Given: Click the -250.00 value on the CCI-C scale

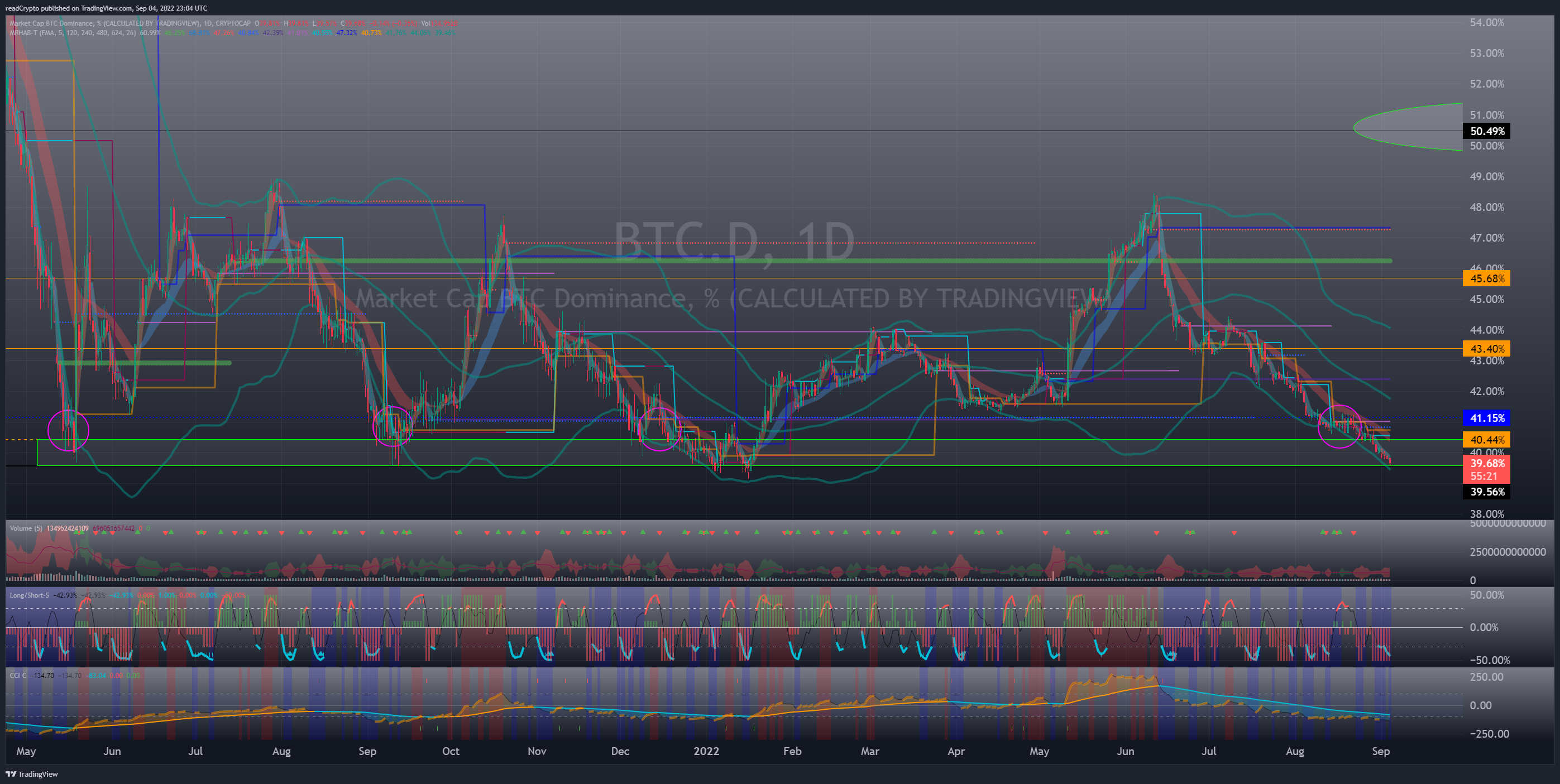Looking at the screenshot, I should pos(1489,734).
